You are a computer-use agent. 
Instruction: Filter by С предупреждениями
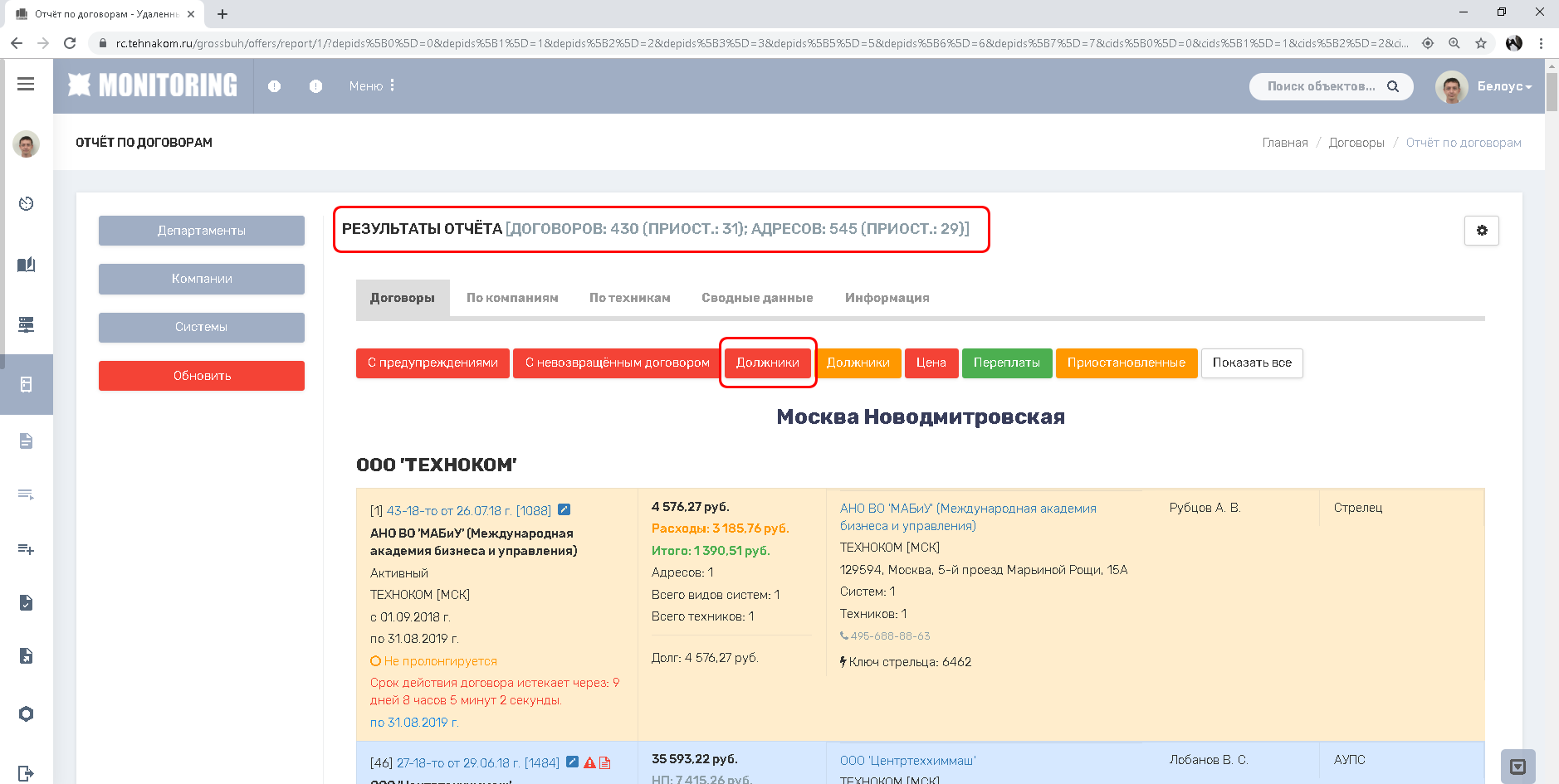point(433,363)
